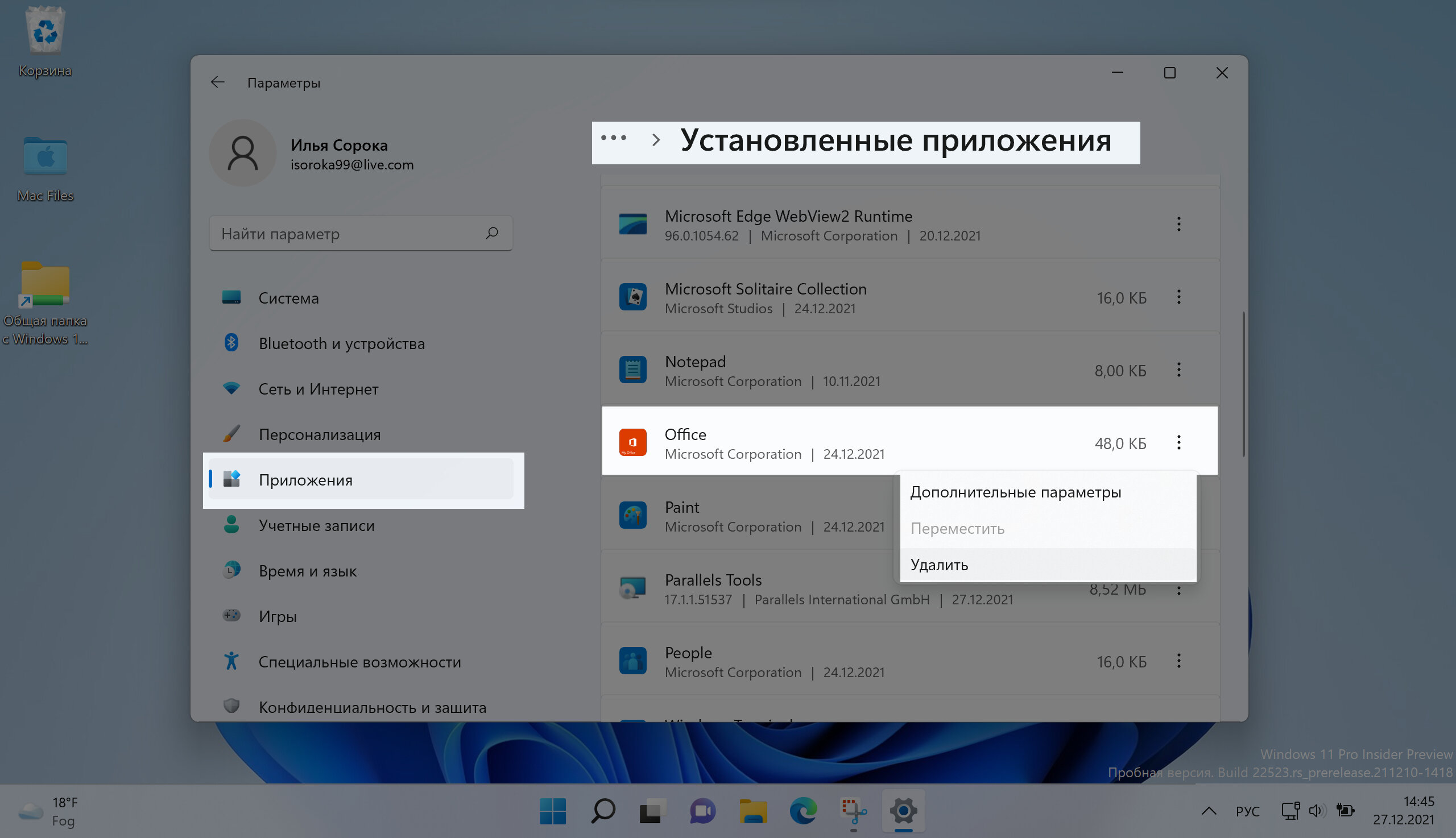The width and height of the screenshot is (1456, 838).
Task: Open options menu for Microsoft Solitaire Collection
Action: click(1178, 297)
